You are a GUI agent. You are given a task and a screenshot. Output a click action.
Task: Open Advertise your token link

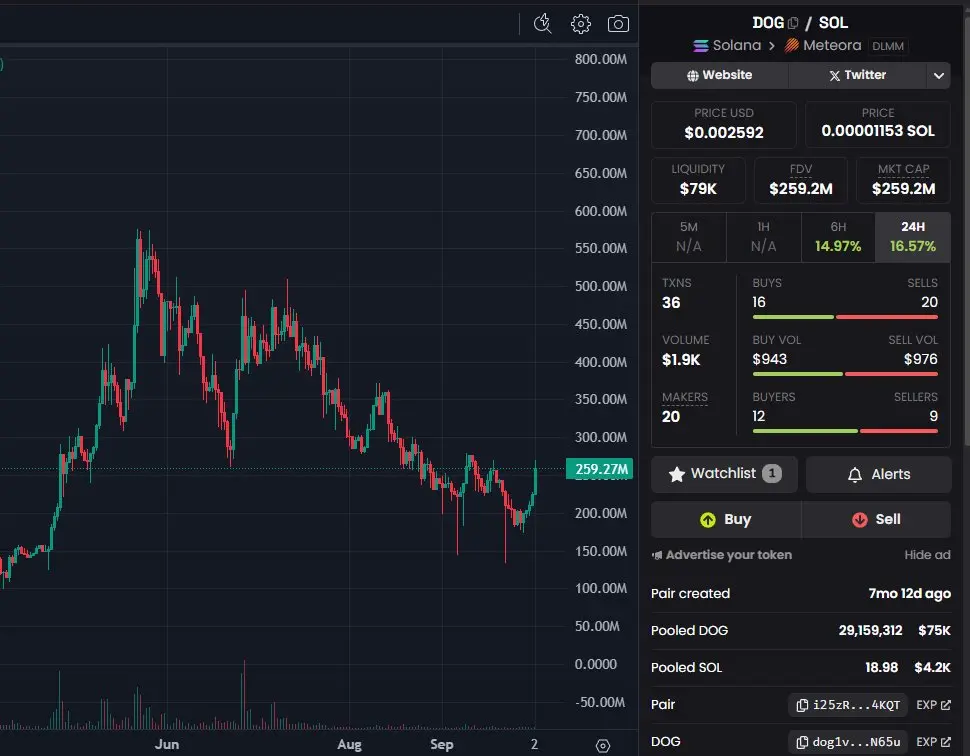pos(722,555)
